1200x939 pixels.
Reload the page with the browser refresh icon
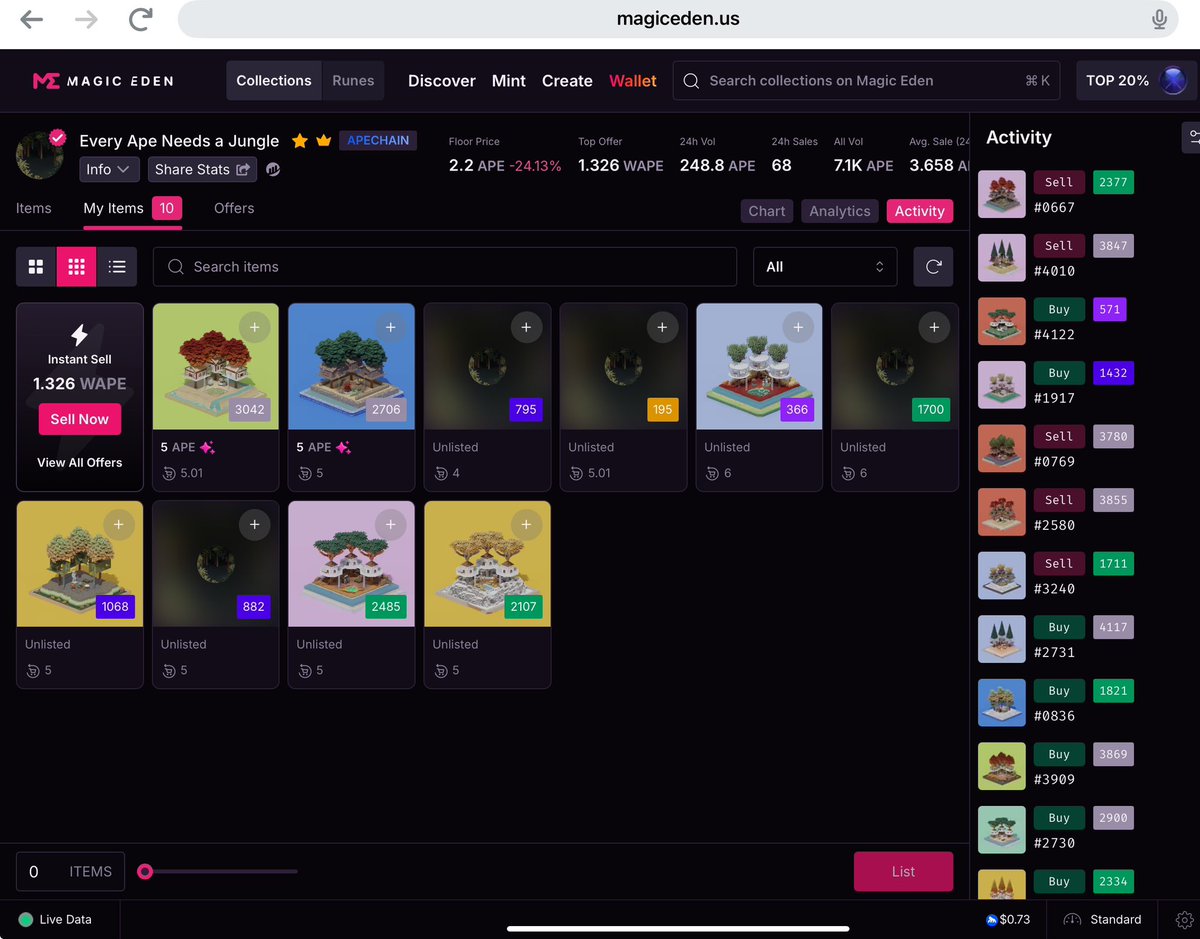click(141, 19)
